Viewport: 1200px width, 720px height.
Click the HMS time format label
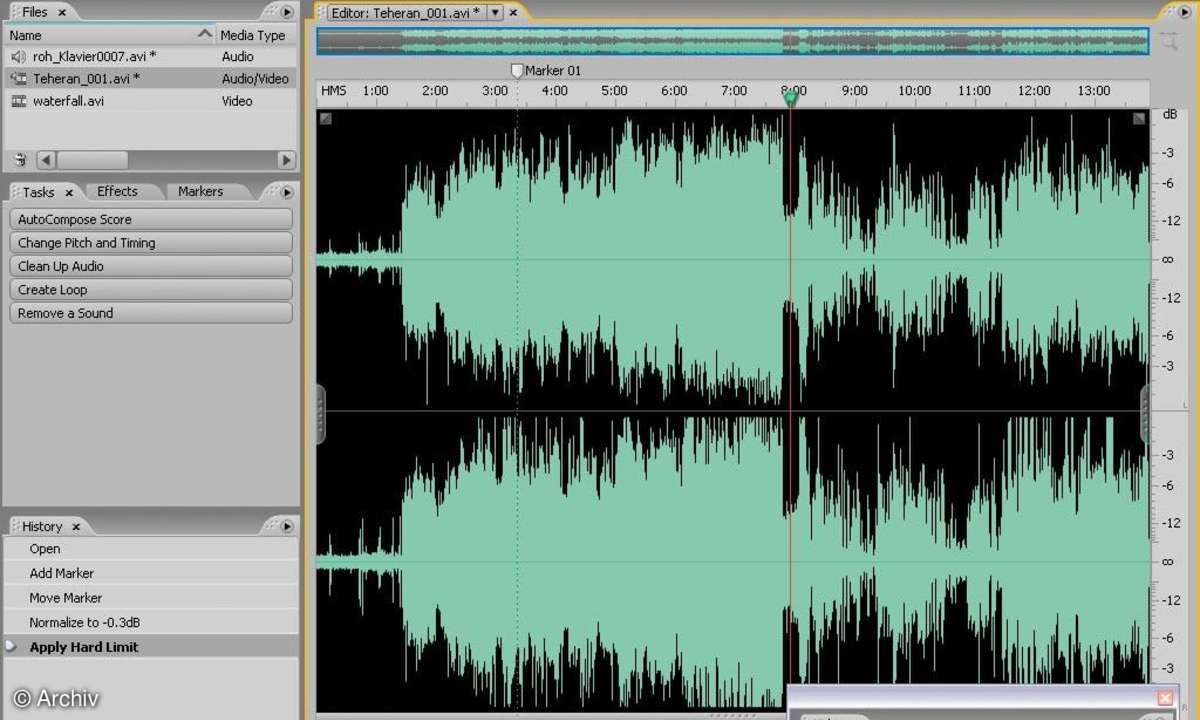333,91
